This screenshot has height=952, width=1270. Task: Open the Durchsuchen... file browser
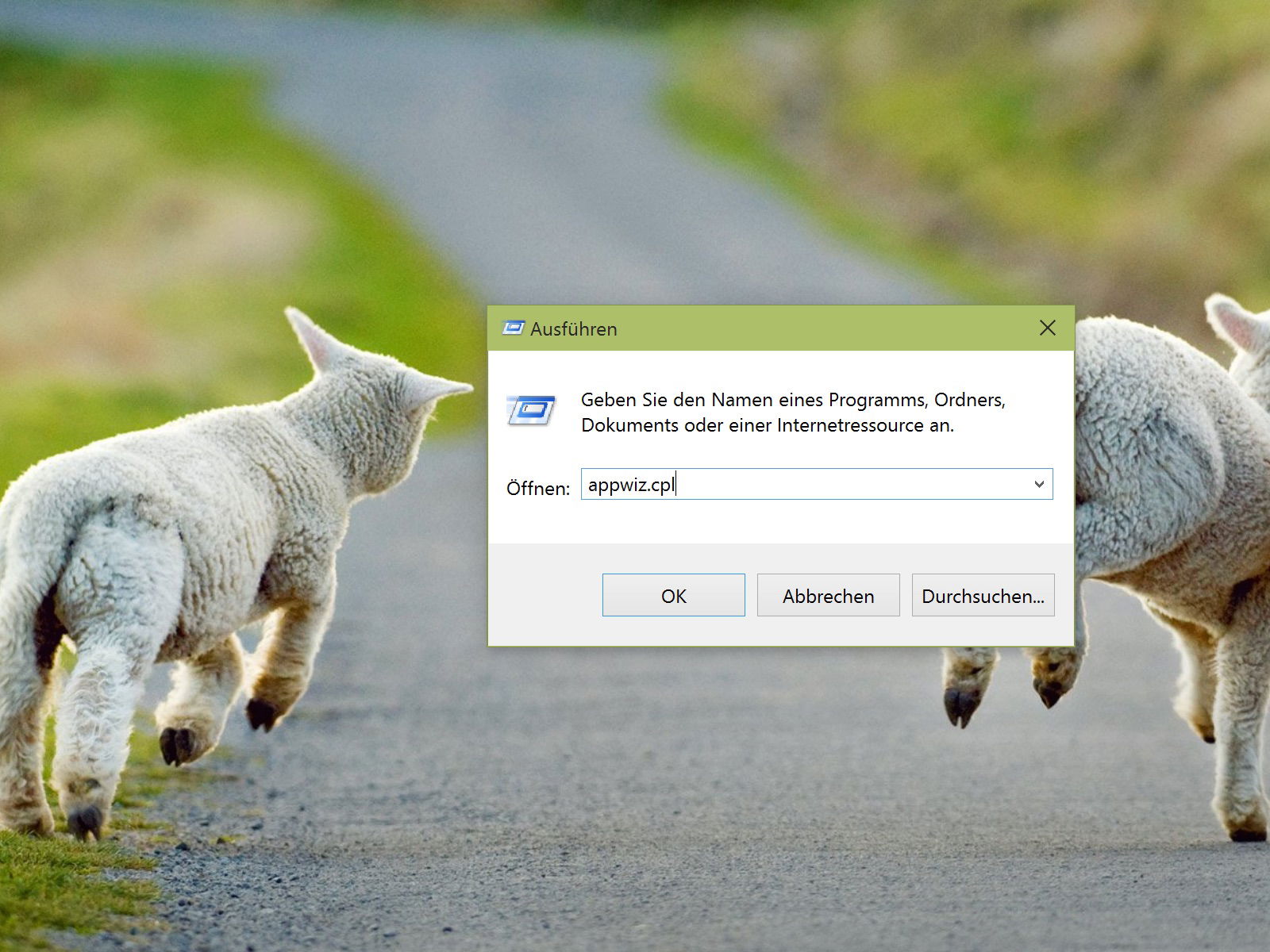[983, 595]
